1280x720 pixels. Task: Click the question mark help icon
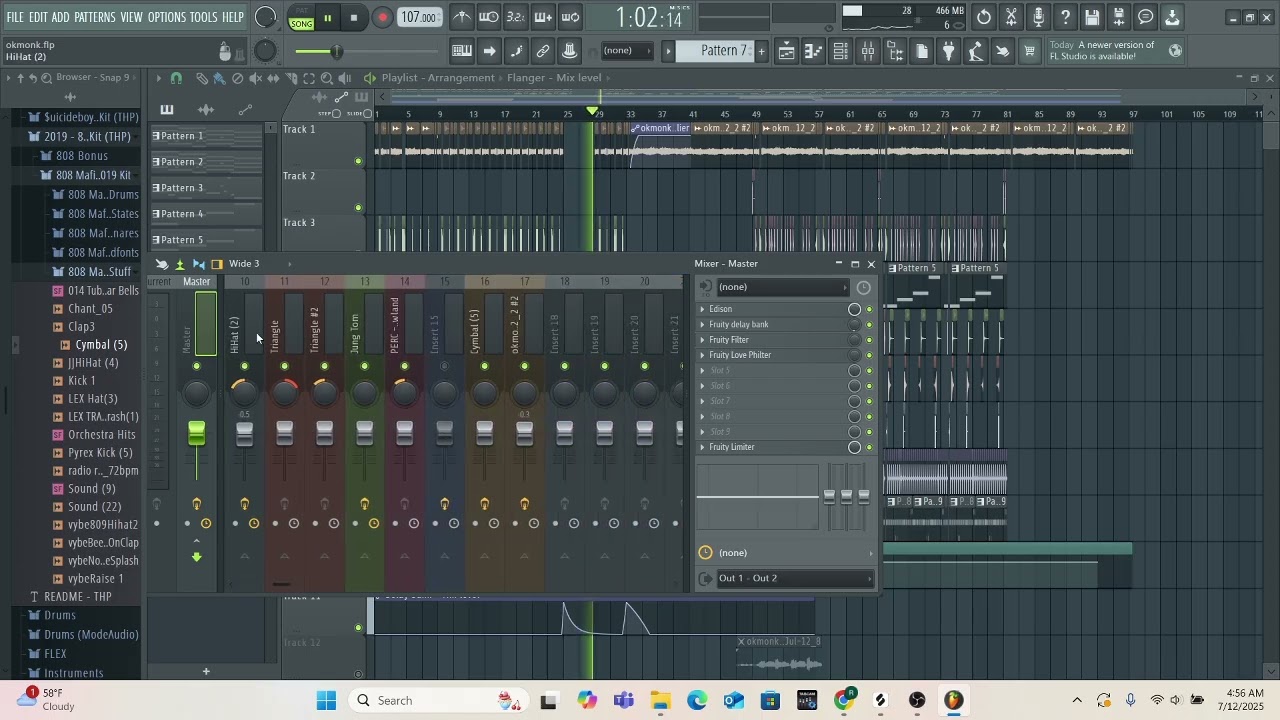point(1065,17)
